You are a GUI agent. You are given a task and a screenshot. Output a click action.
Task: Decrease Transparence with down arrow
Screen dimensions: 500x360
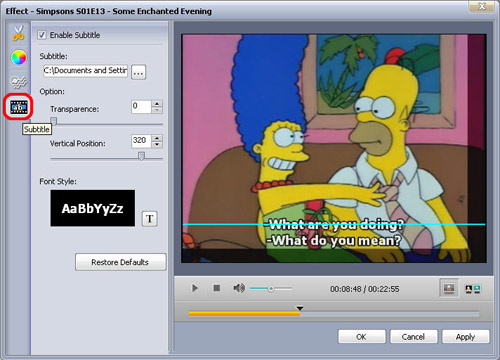tap(157, 110)
